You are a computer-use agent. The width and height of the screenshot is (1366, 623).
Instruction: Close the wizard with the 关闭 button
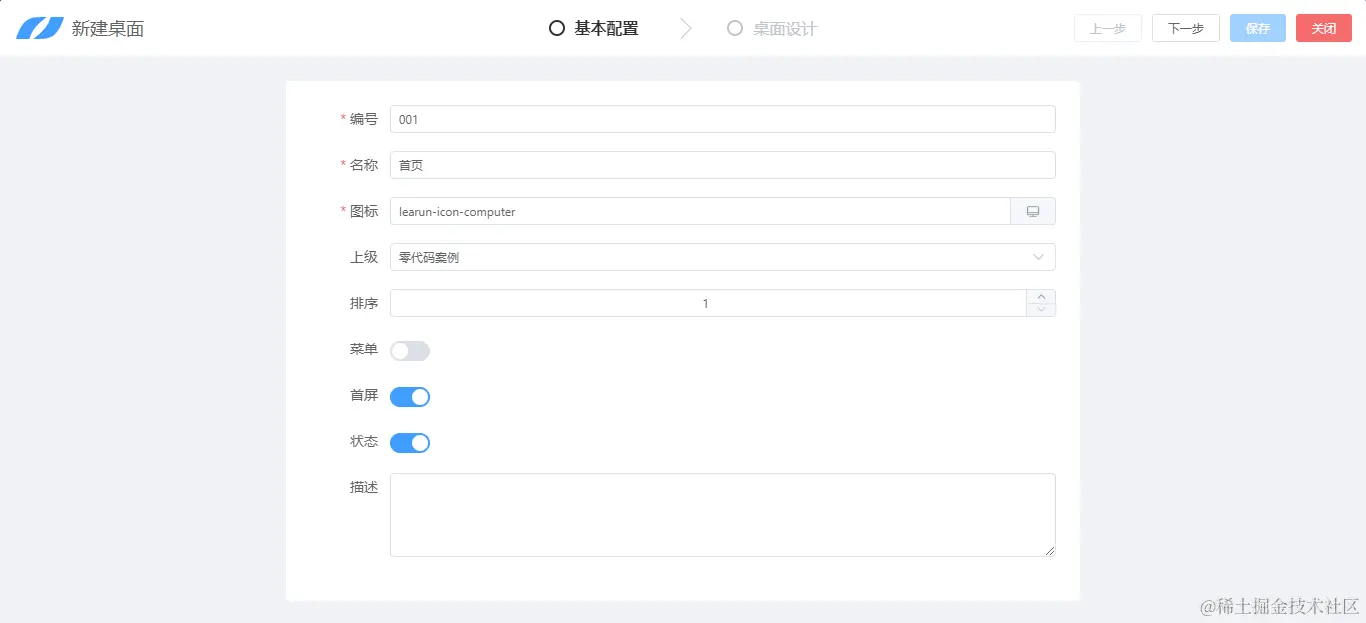tap(1323, 28)
